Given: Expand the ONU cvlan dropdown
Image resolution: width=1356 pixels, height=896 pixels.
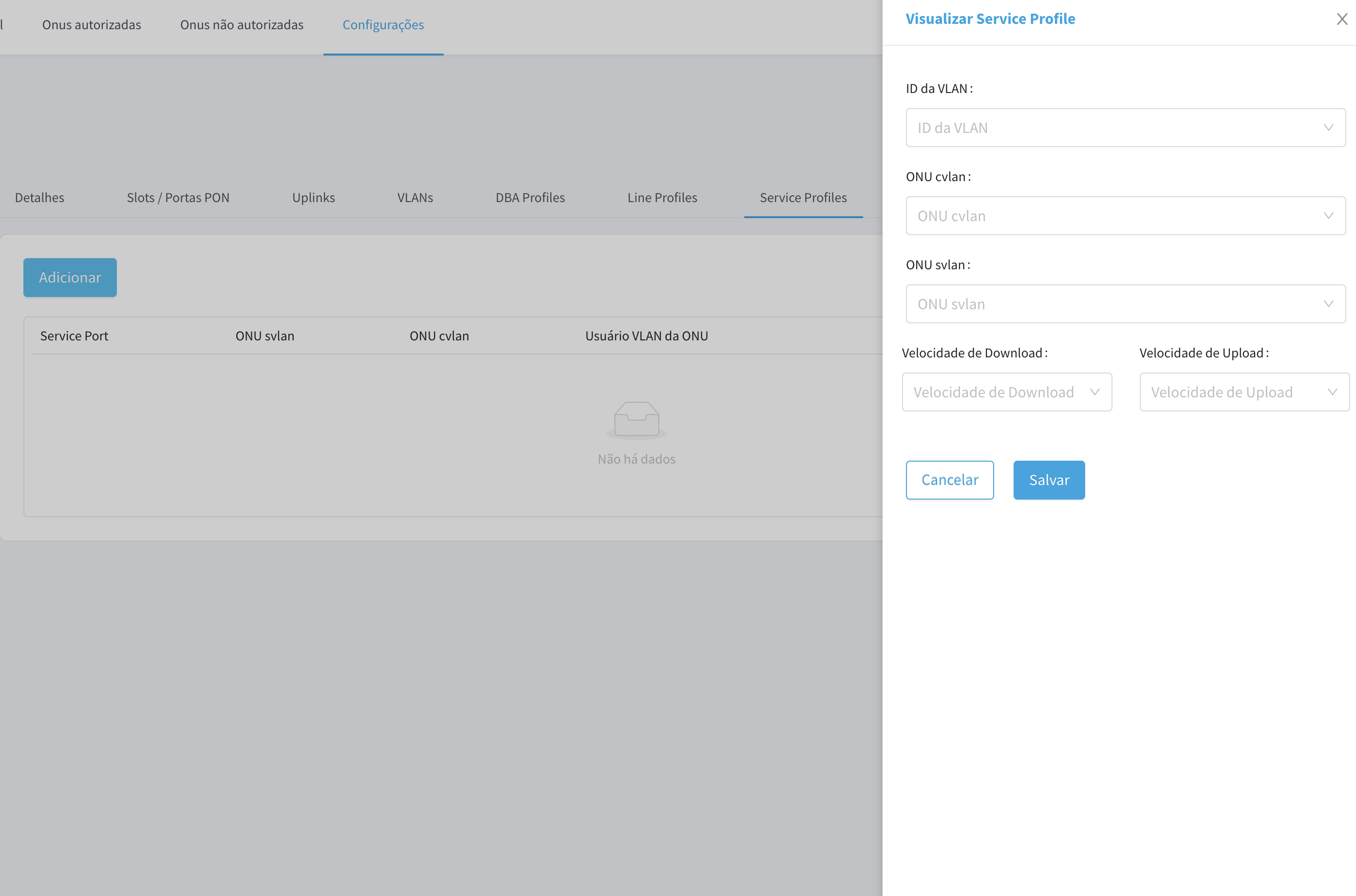Looking at the screenshot, I should click(1125, 216).
